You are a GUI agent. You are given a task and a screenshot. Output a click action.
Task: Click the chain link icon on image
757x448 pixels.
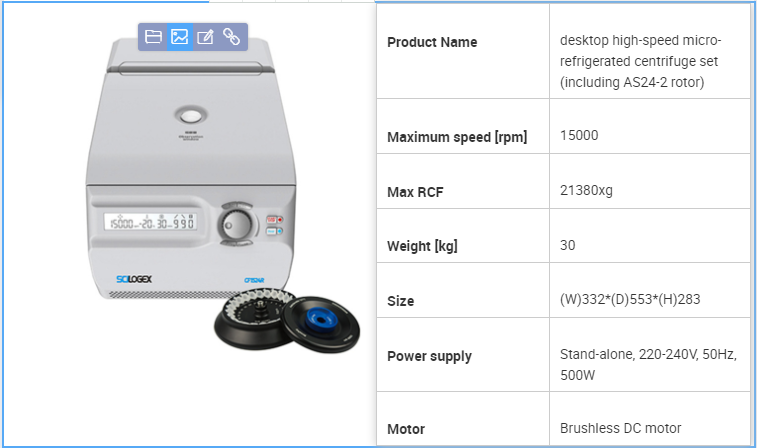point(232,37)
